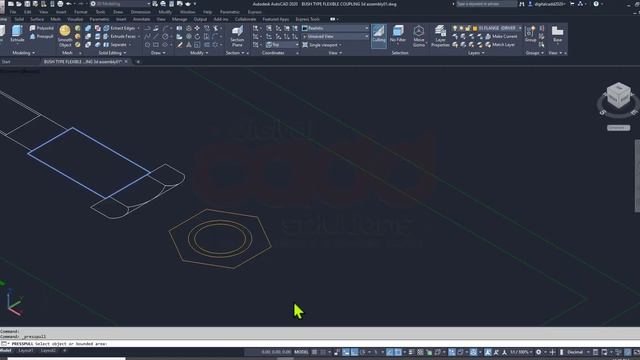Viewport: 640px width, 360px height.
Task: Expand the Layers panel
Action: pos(476,53)
